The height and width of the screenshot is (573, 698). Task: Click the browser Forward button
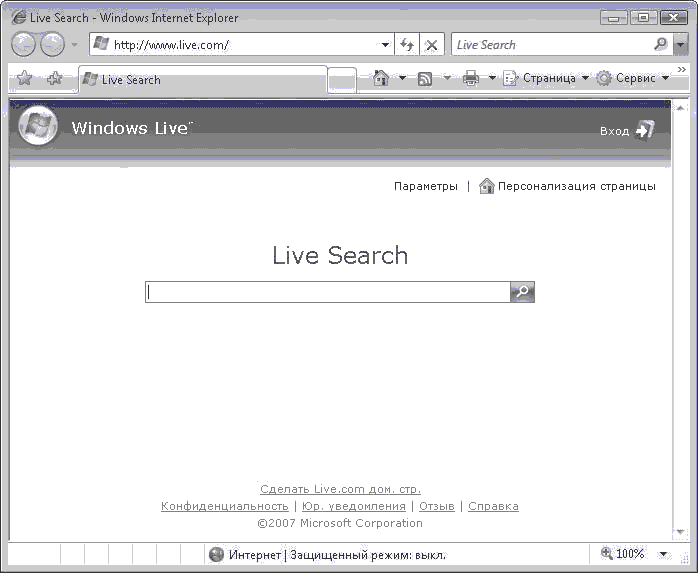[x=53, y=45]
